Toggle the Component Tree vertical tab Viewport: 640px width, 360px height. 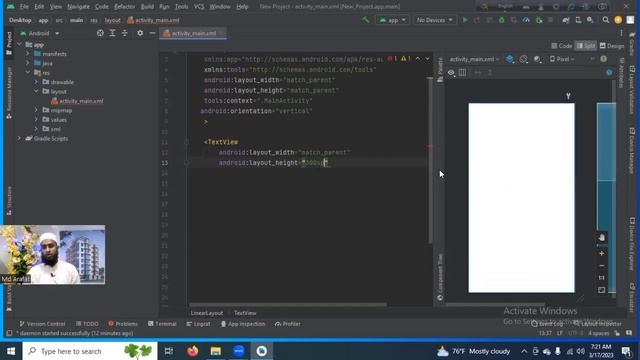440,277
